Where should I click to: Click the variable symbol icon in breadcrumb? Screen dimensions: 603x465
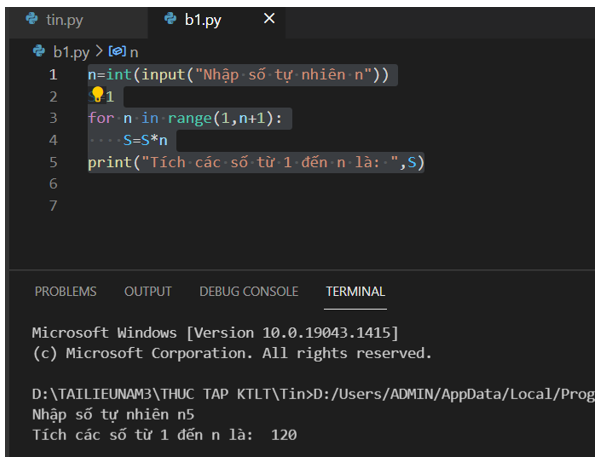[x=117, y=50]
